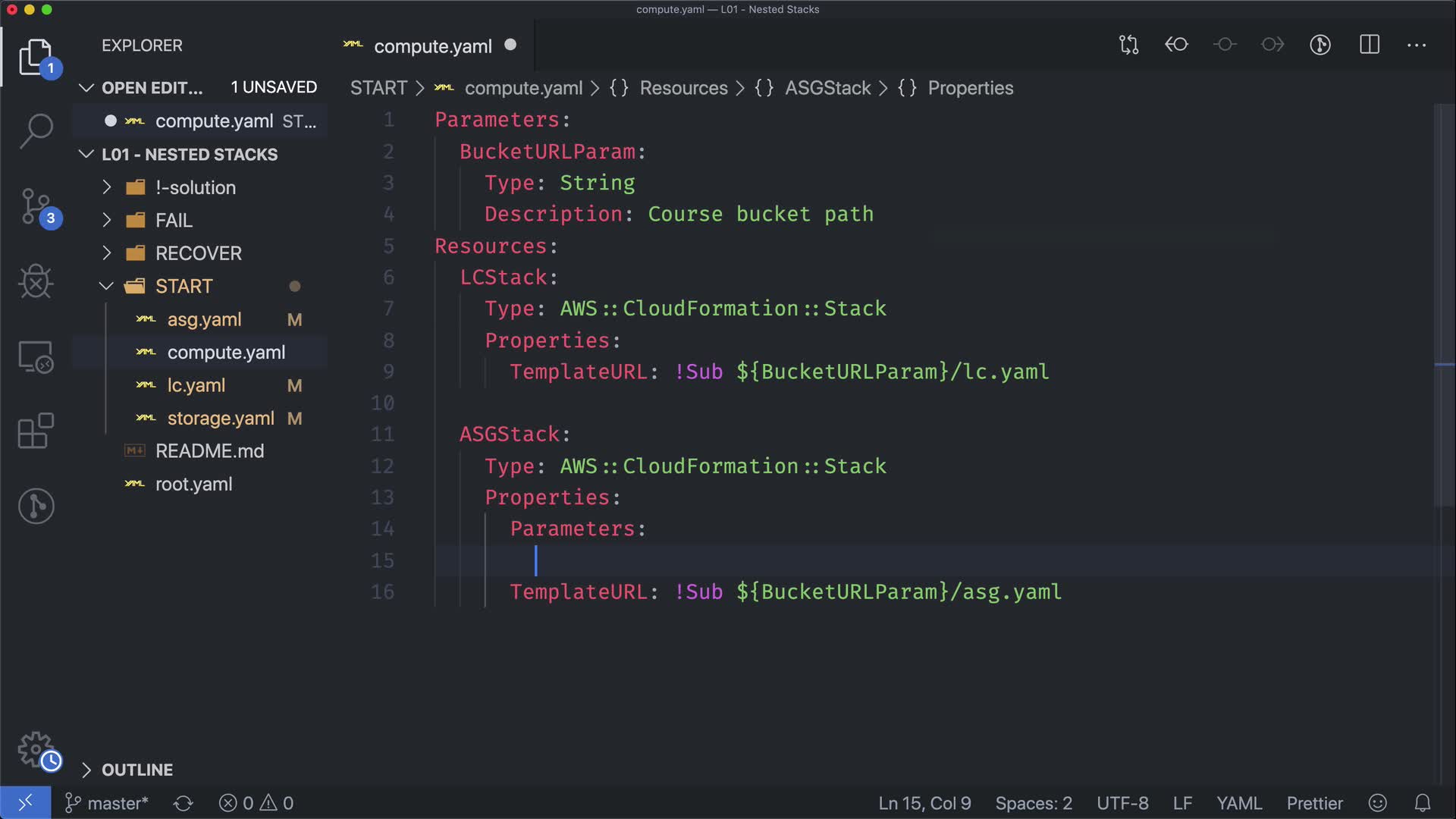Click the Open Changes compare icon
This screenshot has height=819, width=1456.
coord(1128,45)
